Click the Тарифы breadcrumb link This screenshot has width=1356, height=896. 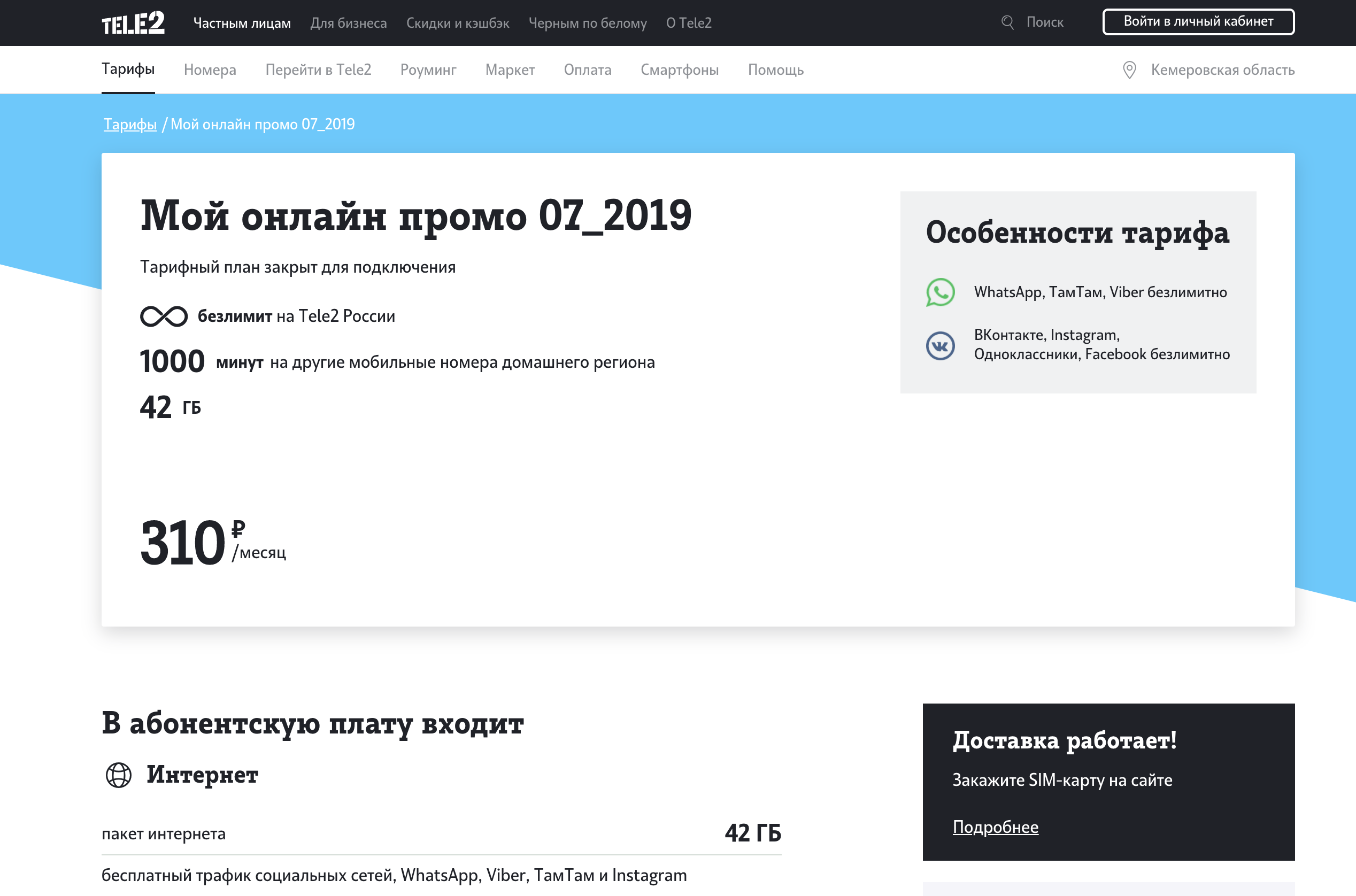tap(130, 124)
